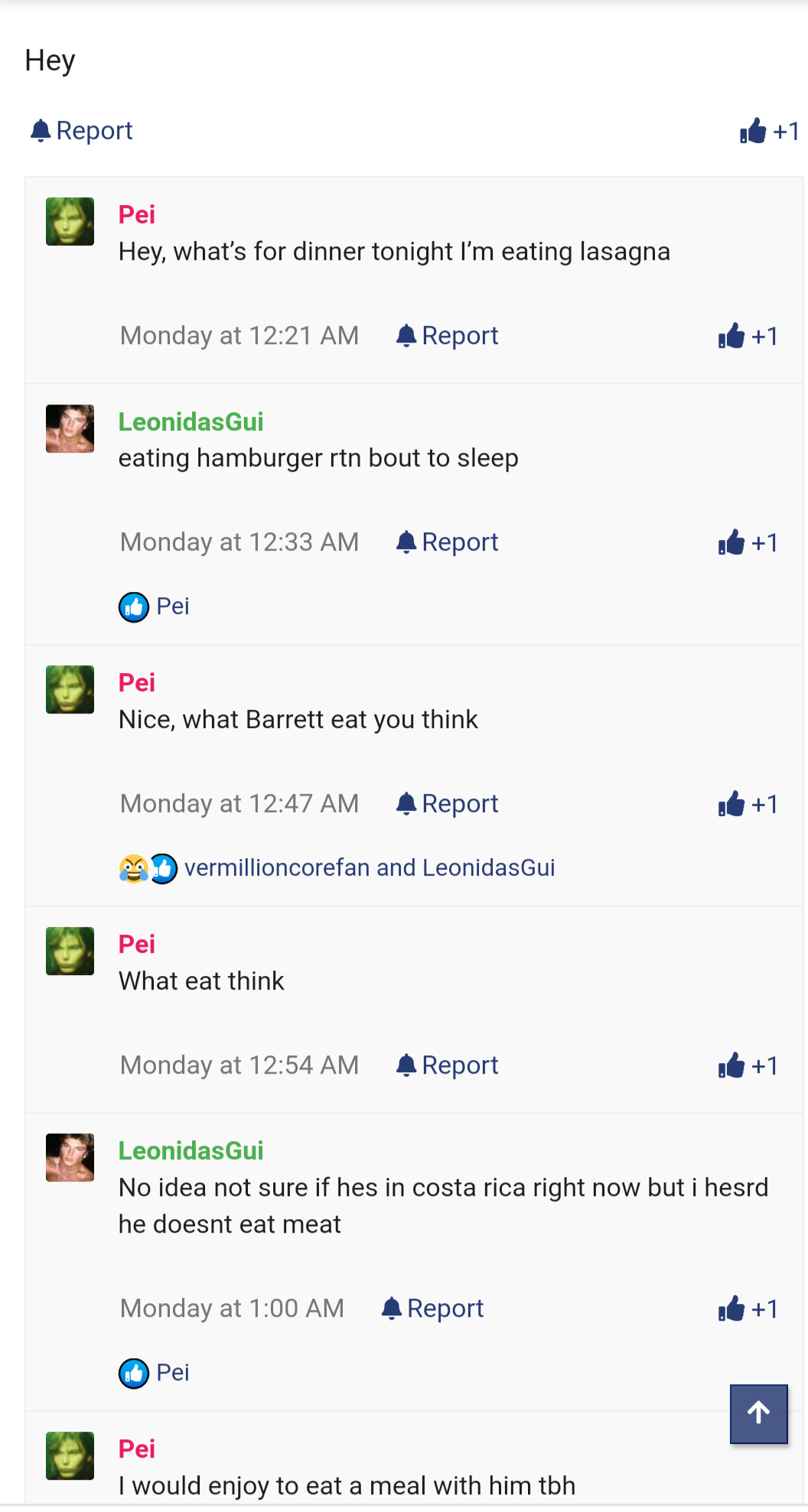Report the Monday 12:54 AM comment
Viewport: 808px width, 1512px height.
[x=448, y=1065]
